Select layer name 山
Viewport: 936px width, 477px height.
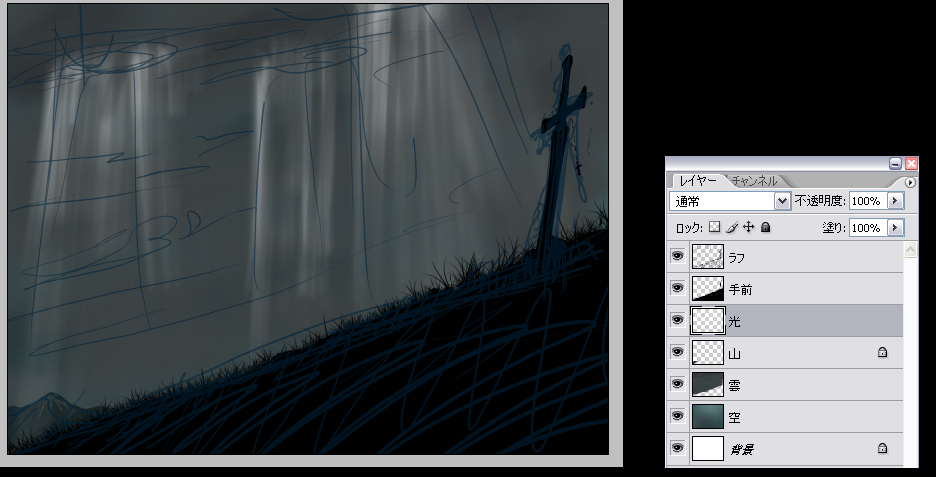pyautogui.click(x=735, y=353)
